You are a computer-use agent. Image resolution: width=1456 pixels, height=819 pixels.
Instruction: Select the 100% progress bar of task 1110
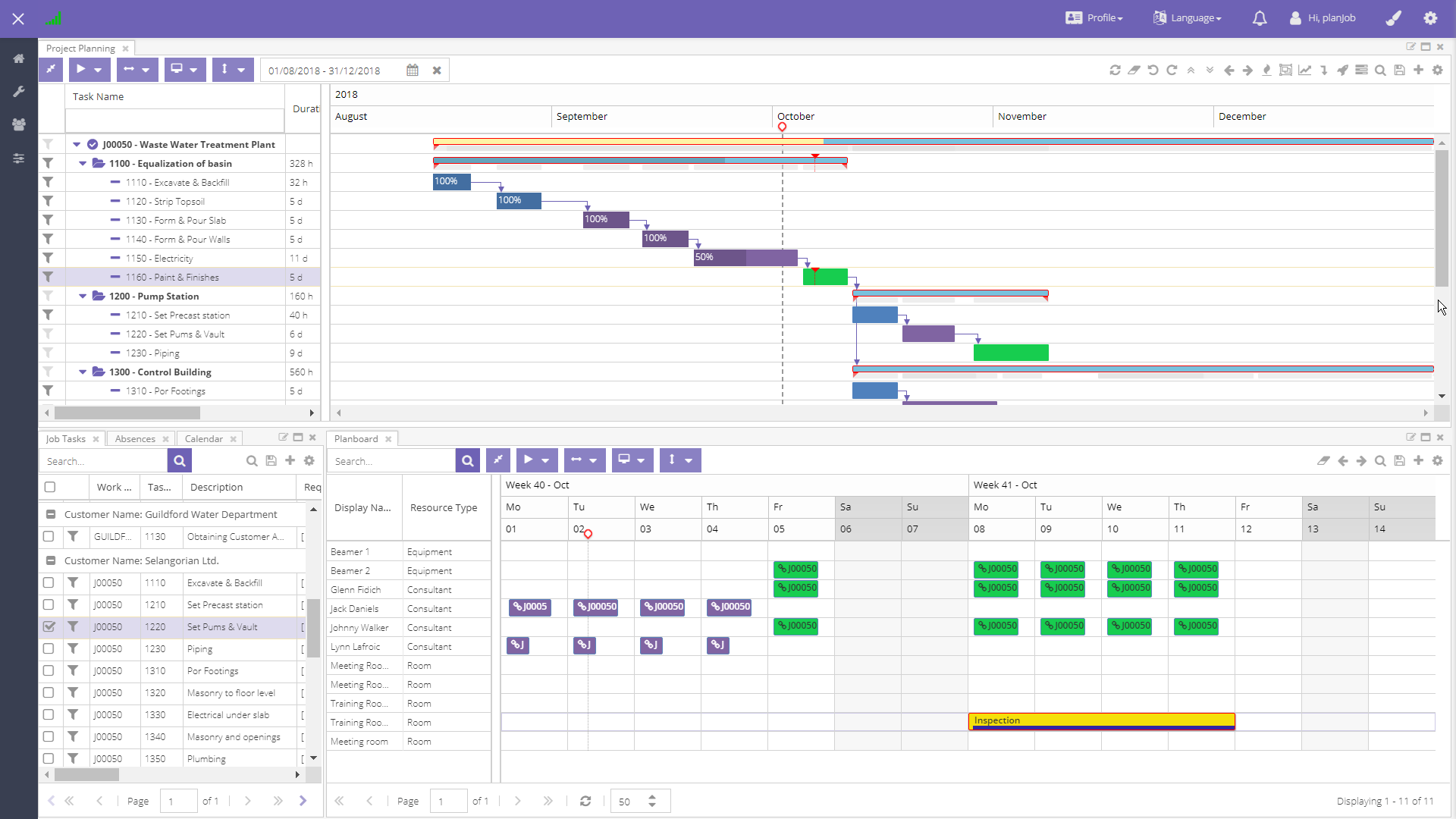pos(450,182)
